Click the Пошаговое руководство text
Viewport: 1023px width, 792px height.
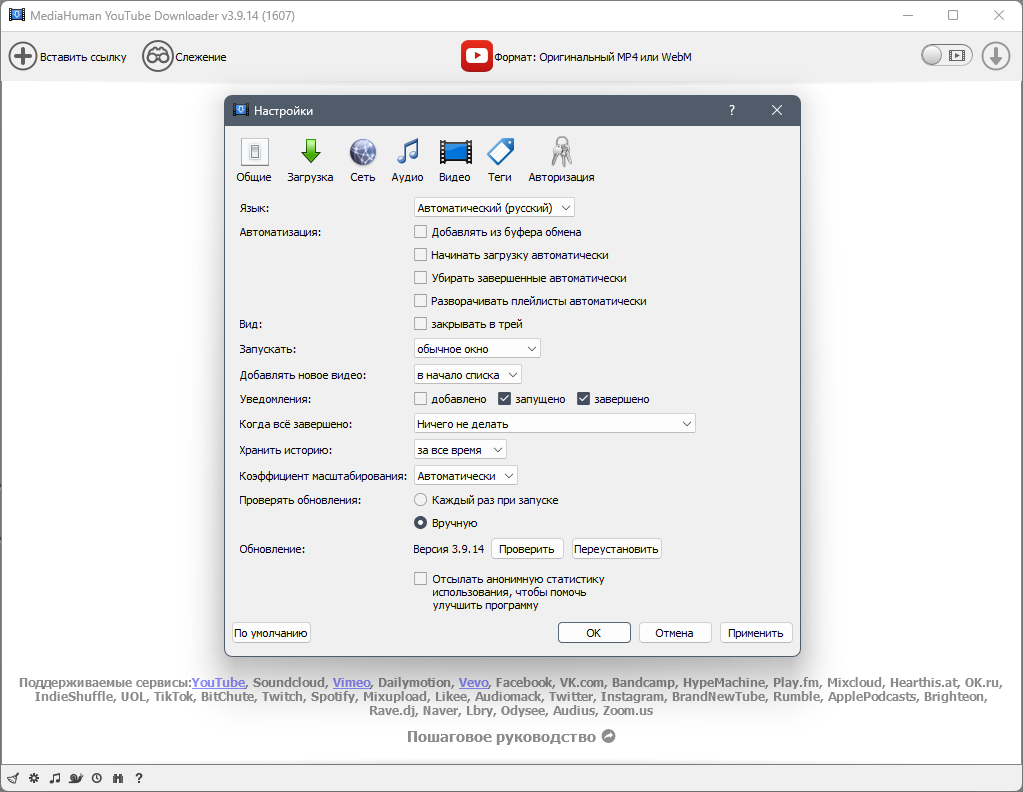(501, 737)
